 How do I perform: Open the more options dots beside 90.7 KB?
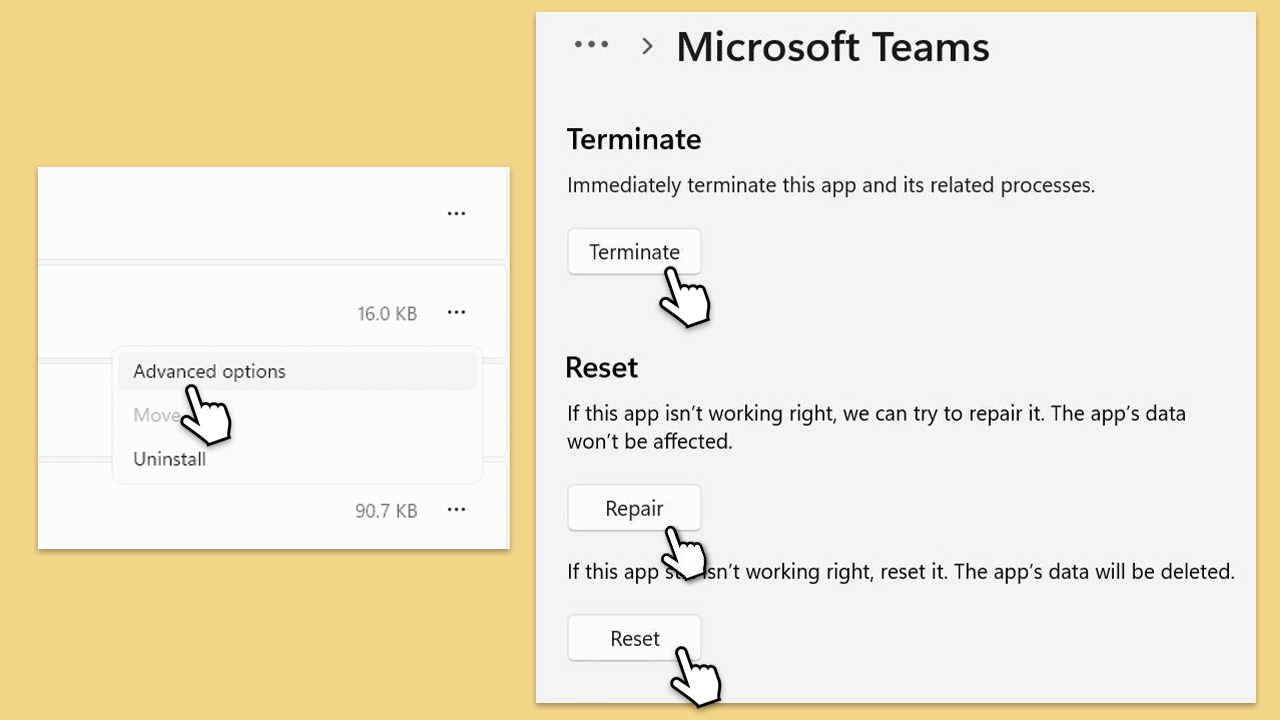tap(456, 510)
